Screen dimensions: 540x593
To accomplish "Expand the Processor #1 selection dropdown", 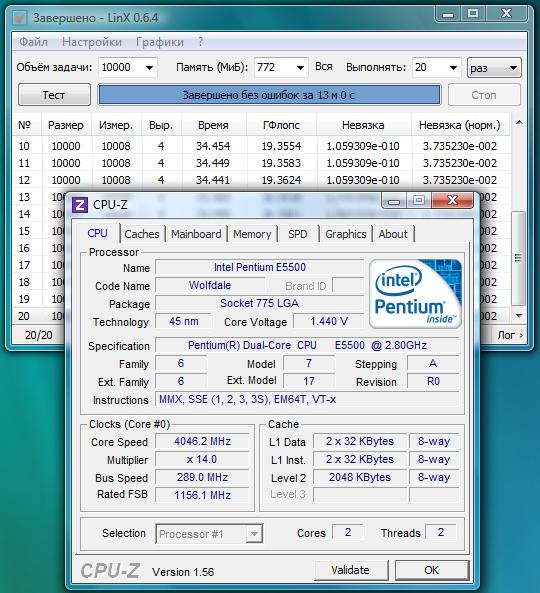I will [254, 534].
